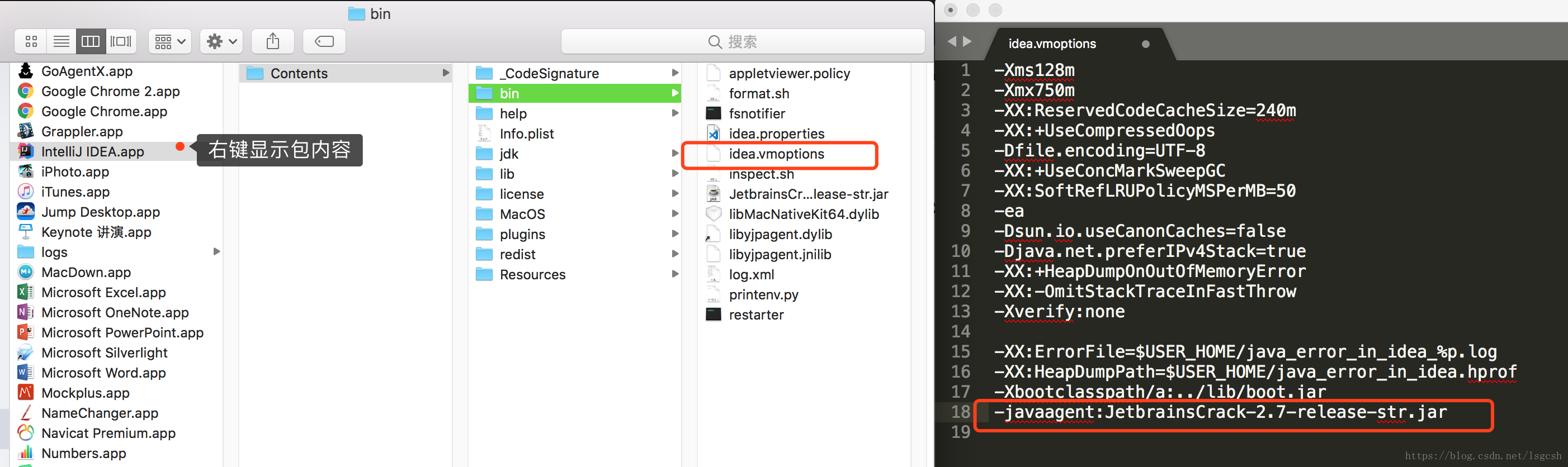Click the edit tags toolbar button

pyautogui.click(x=324, y=41)
